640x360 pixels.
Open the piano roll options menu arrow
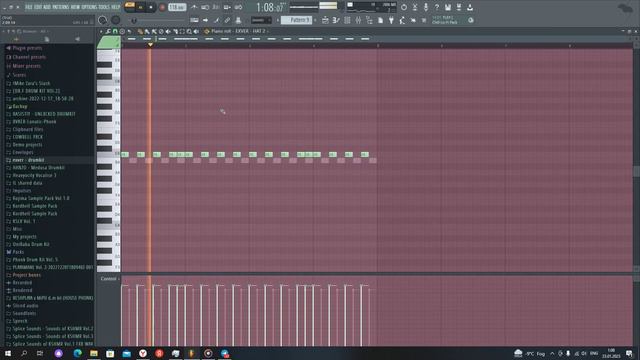pos(101,31)
